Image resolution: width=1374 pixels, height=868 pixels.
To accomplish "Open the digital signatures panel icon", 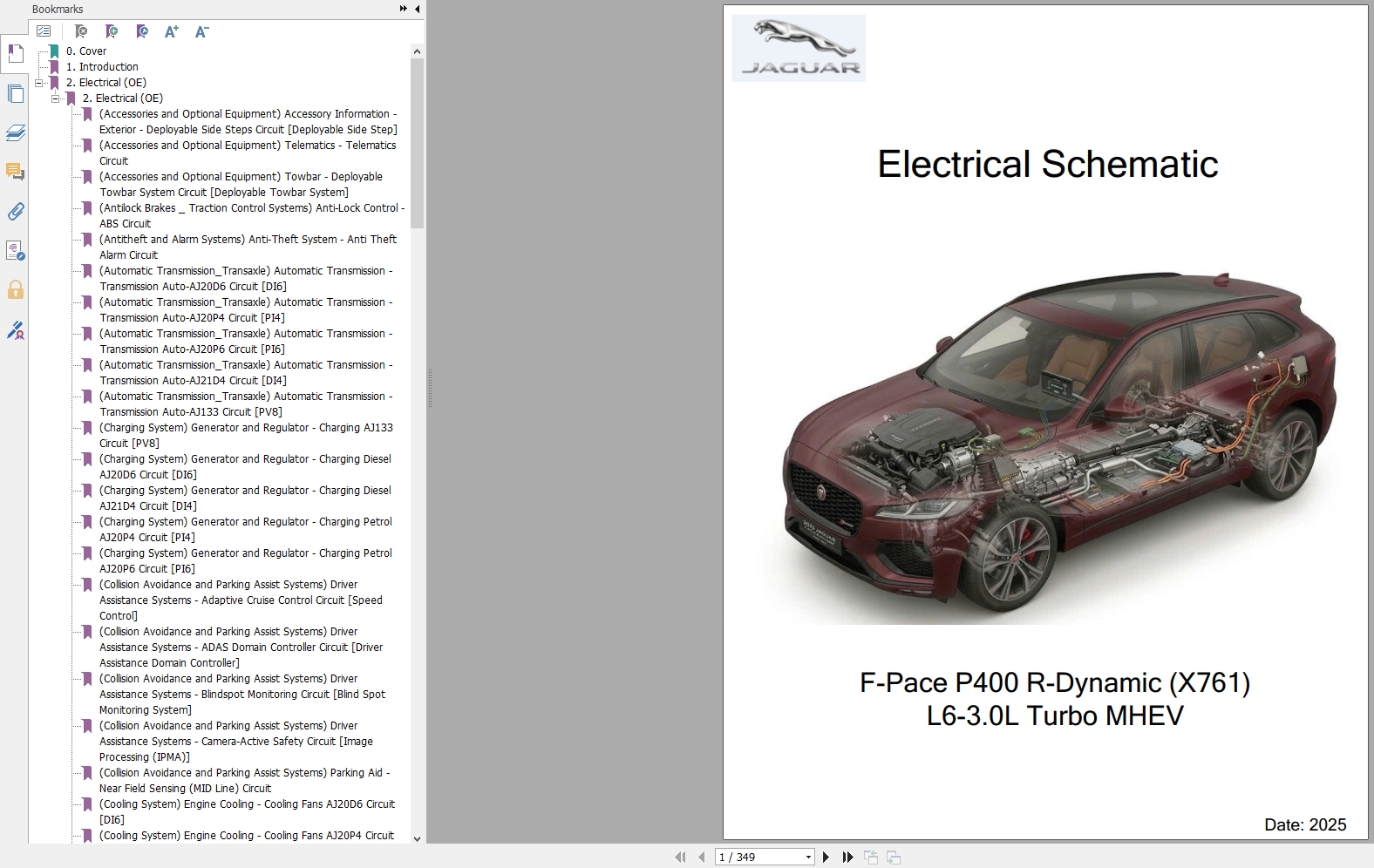I will pos(15,330).
